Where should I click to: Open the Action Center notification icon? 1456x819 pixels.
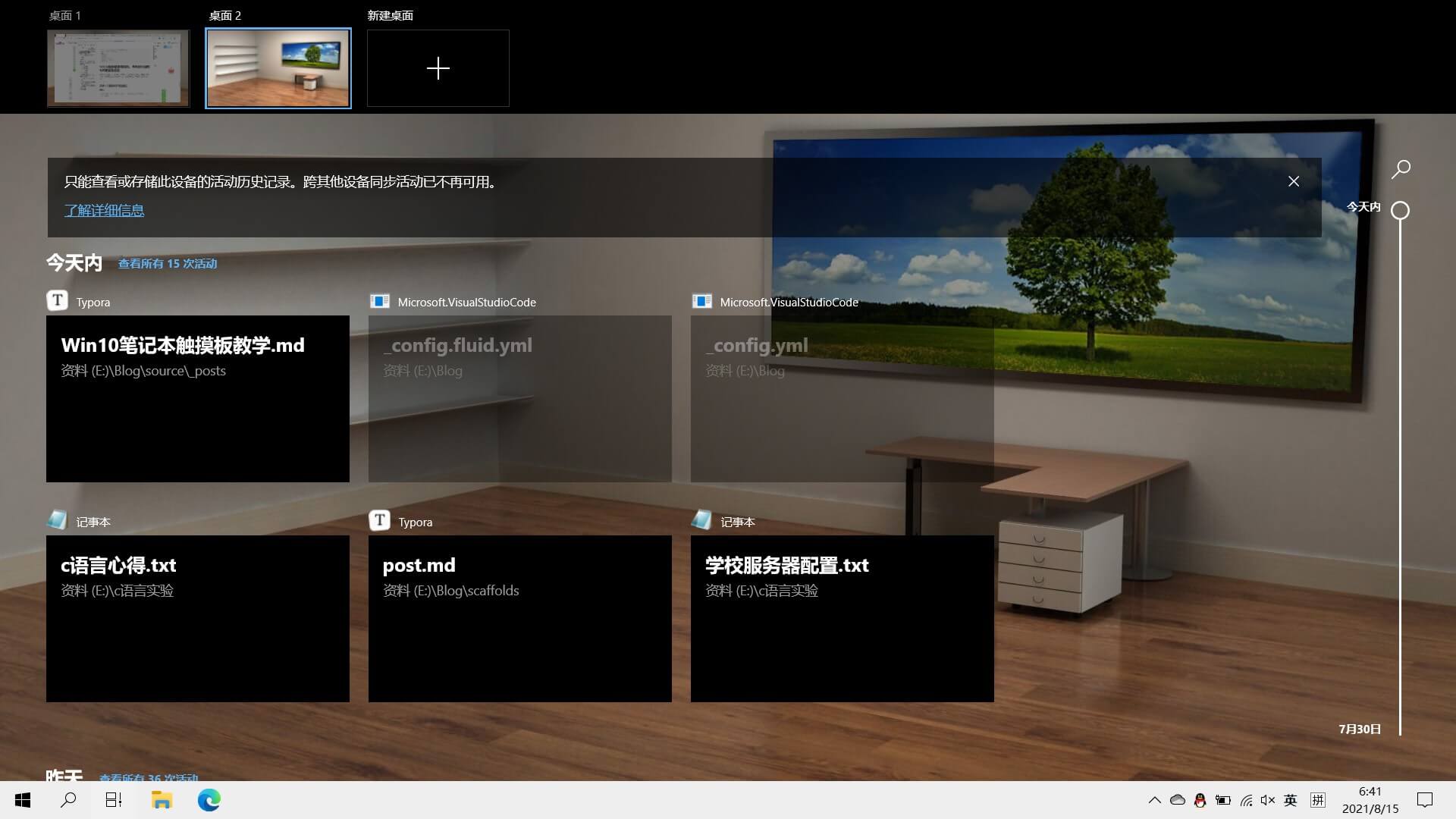(1425, 800)
